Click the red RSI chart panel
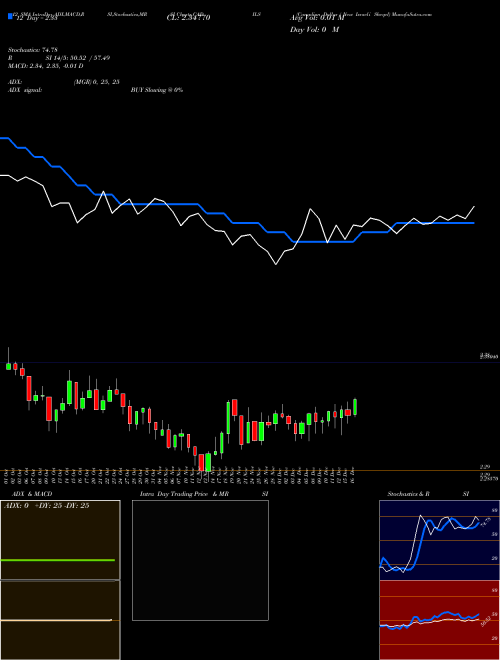The width and height of the screenshot is (500, 660). click(x=439, y=620)
